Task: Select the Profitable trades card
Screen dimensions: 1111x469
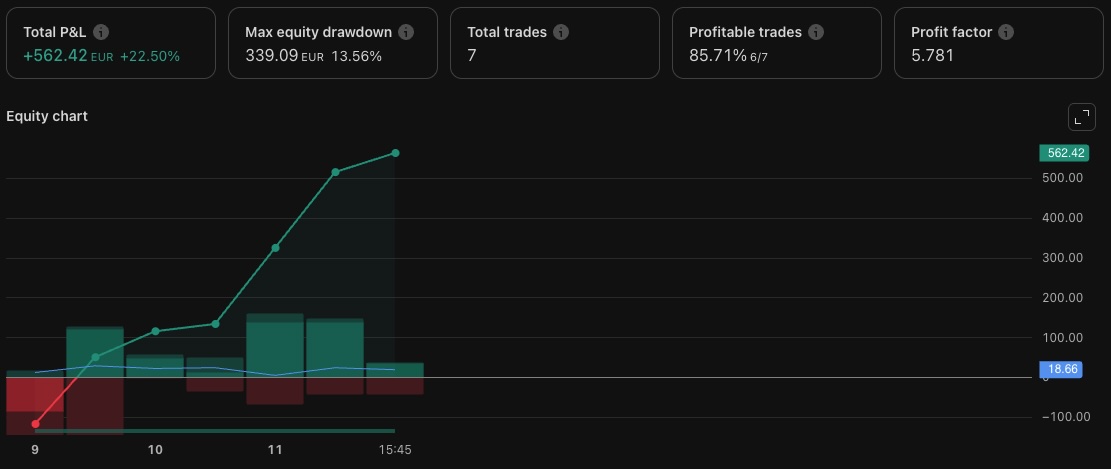Action: tap(777, 43)
